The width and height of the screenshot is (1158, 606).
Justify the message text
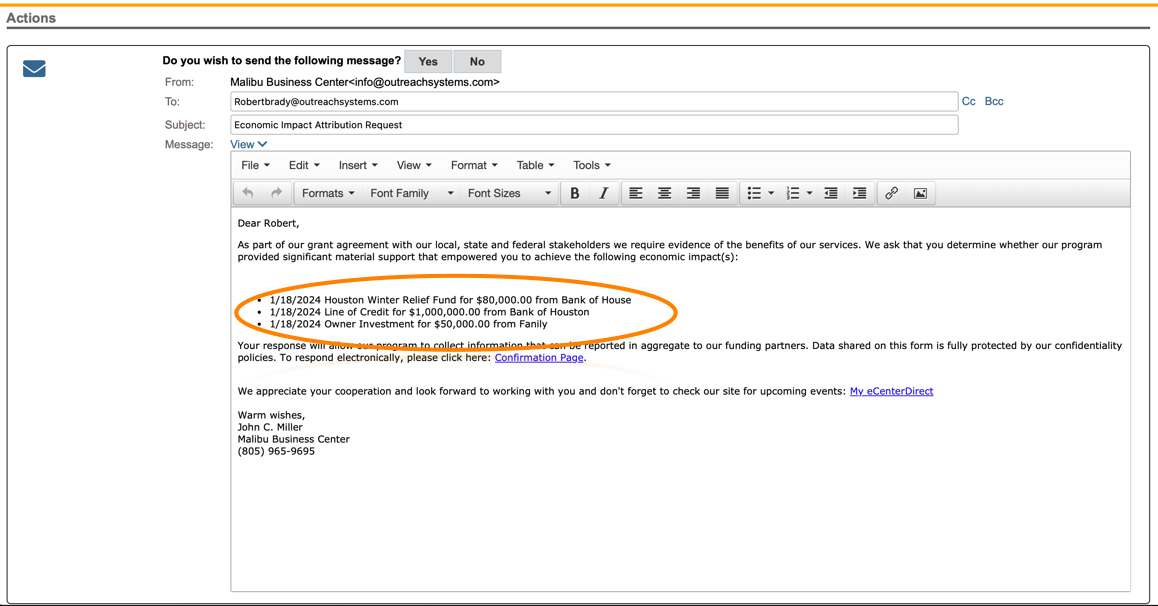click(722, 193)
